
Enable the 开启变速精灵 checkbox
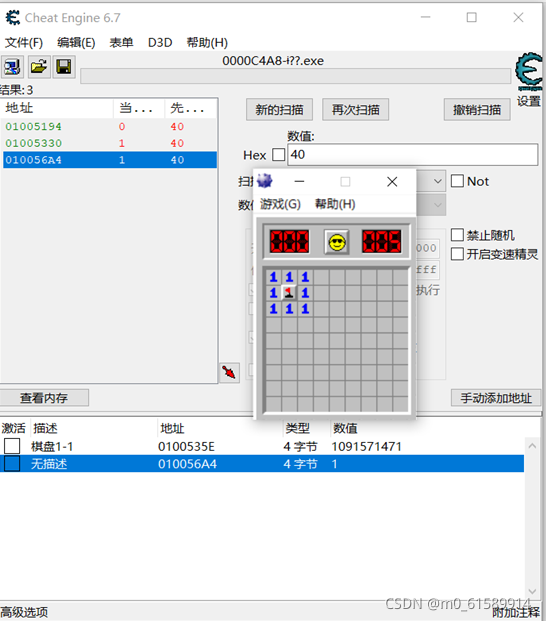(x=457, y=254)
